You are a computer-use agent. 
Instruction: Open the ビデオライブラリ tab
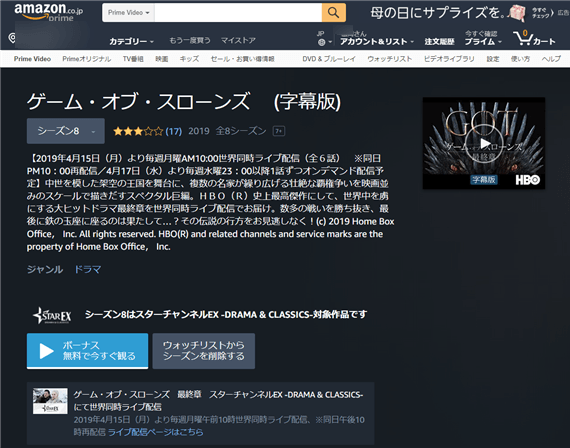click(x=449, y=59)
